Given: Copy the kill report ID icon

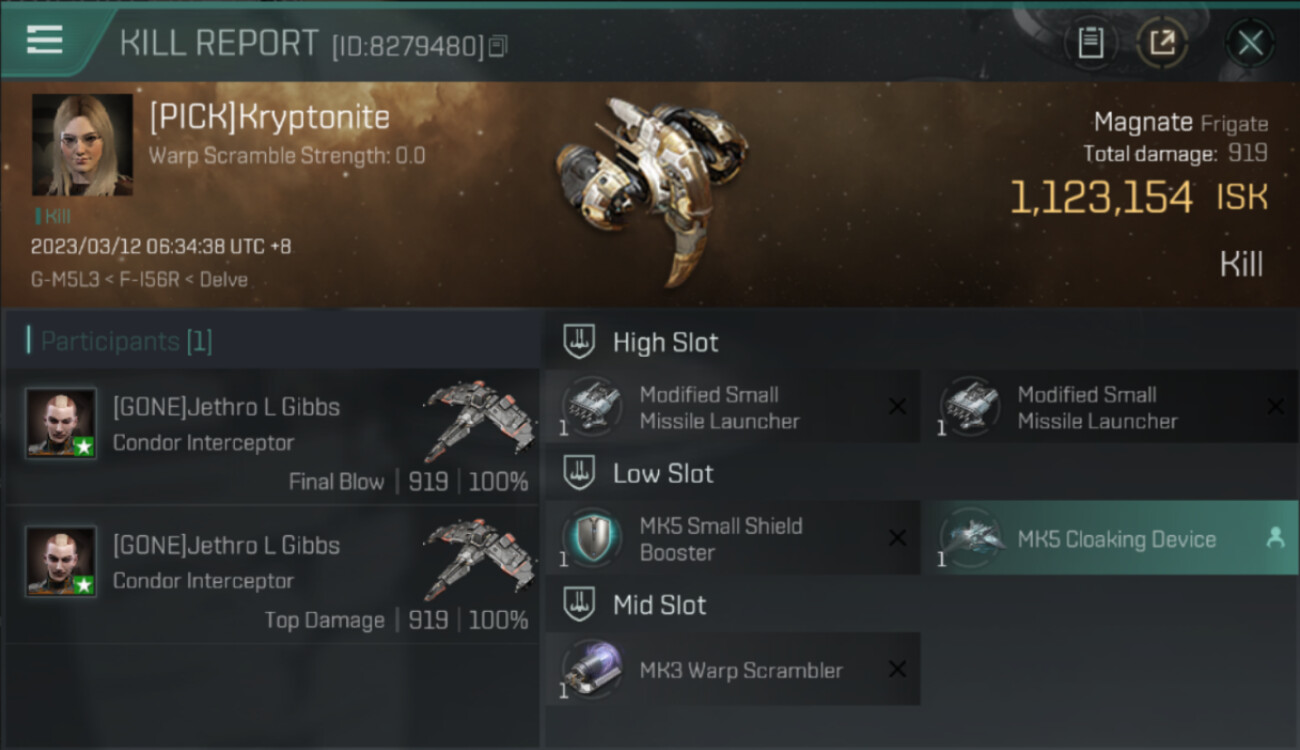Looking at the screenshot, I should [498, 46].
